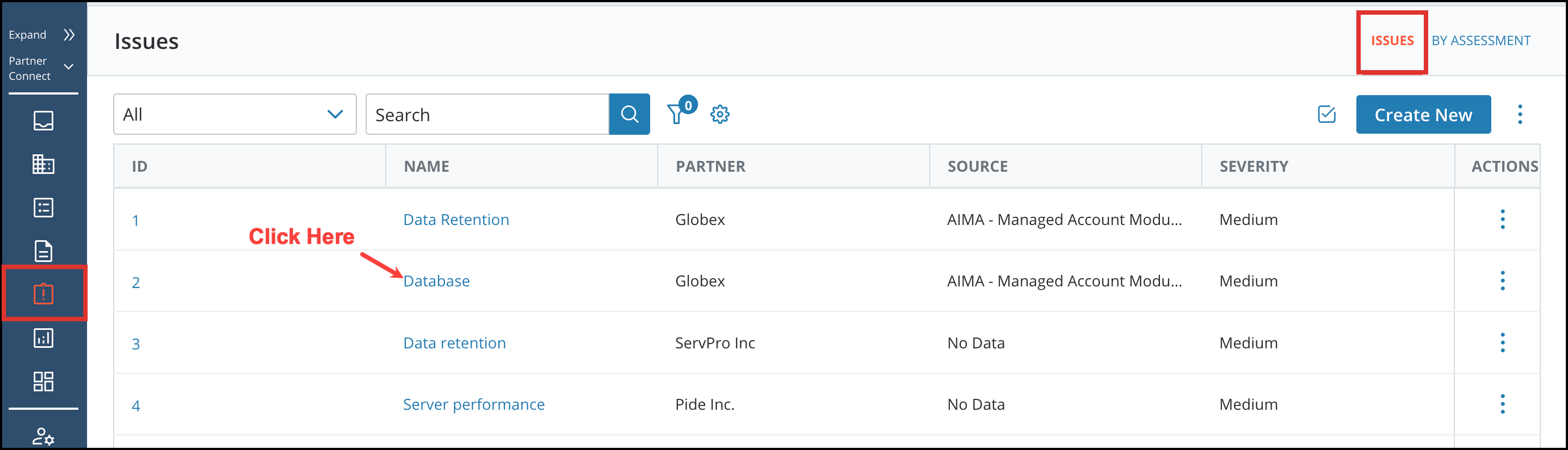
Task: Open toolbar more options kebab menu
Action: point(1520,114)
